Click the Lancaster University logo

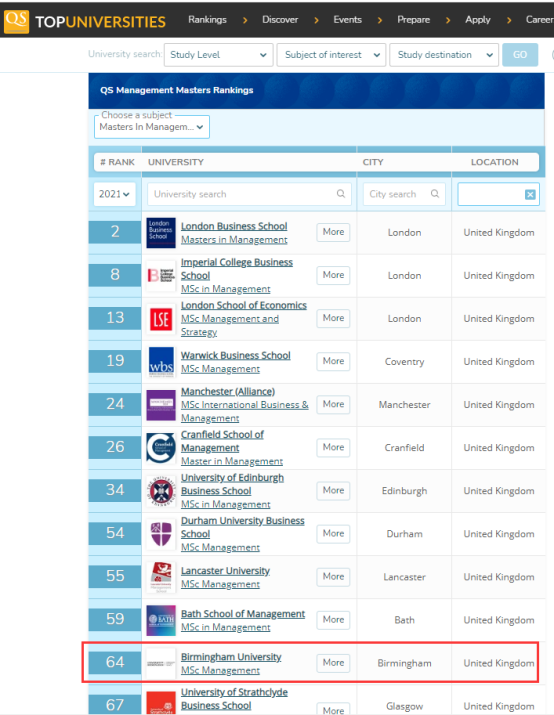[x=161, y=577]
